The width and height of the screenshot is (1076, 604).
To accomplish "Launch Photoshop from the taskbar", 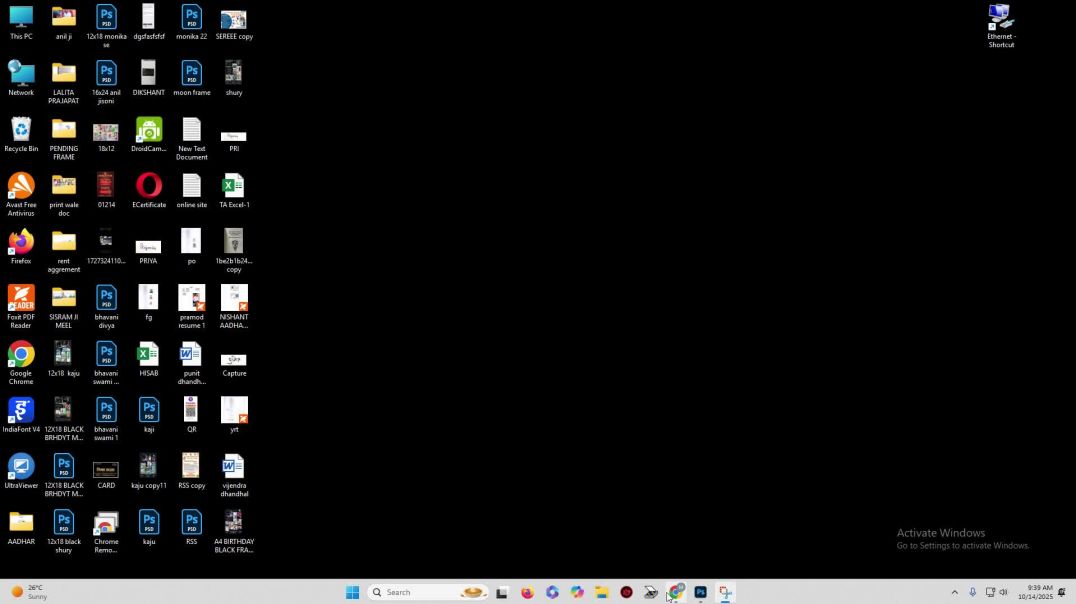I will point(701,592).
